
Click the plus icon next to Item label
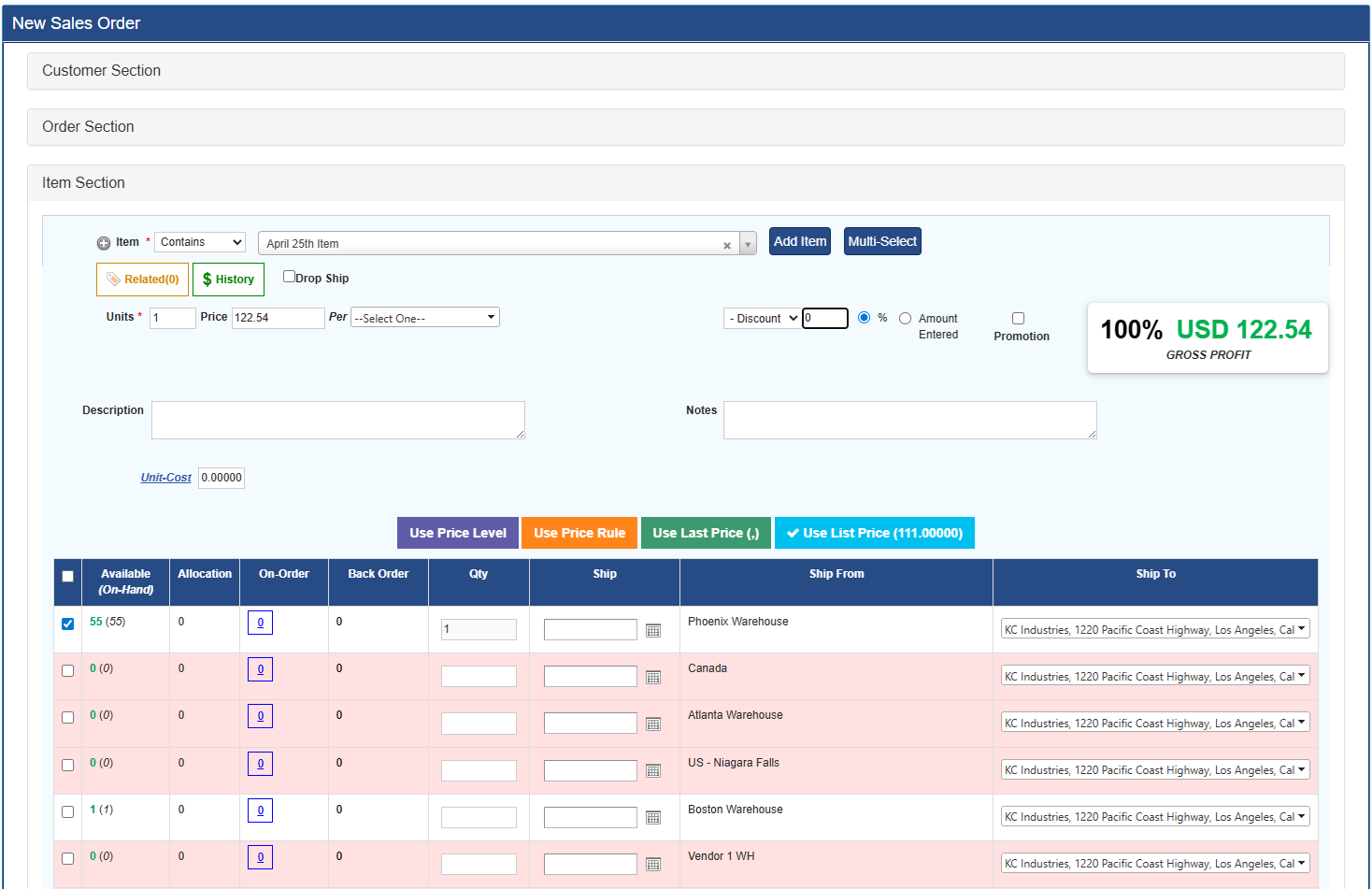[104, 243]
